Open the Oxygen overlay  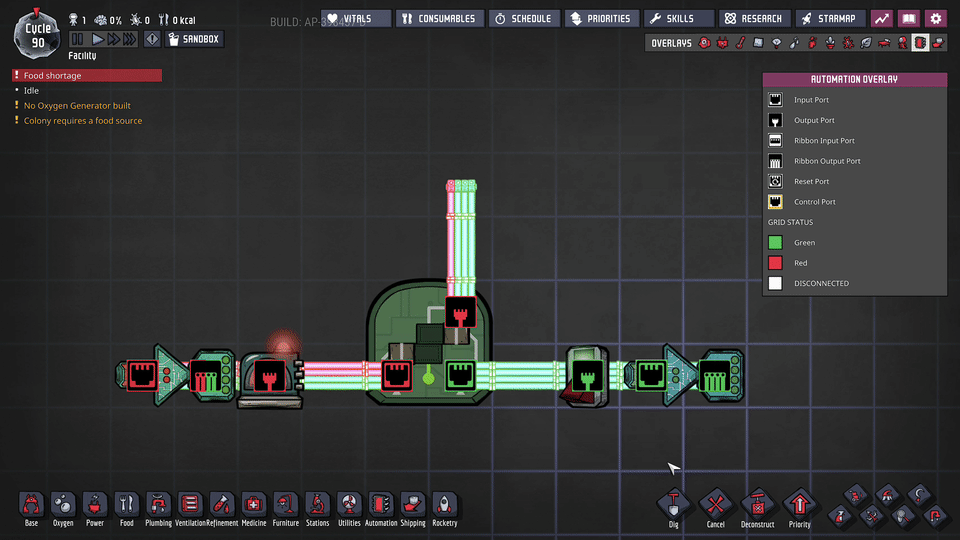point(705,43)
